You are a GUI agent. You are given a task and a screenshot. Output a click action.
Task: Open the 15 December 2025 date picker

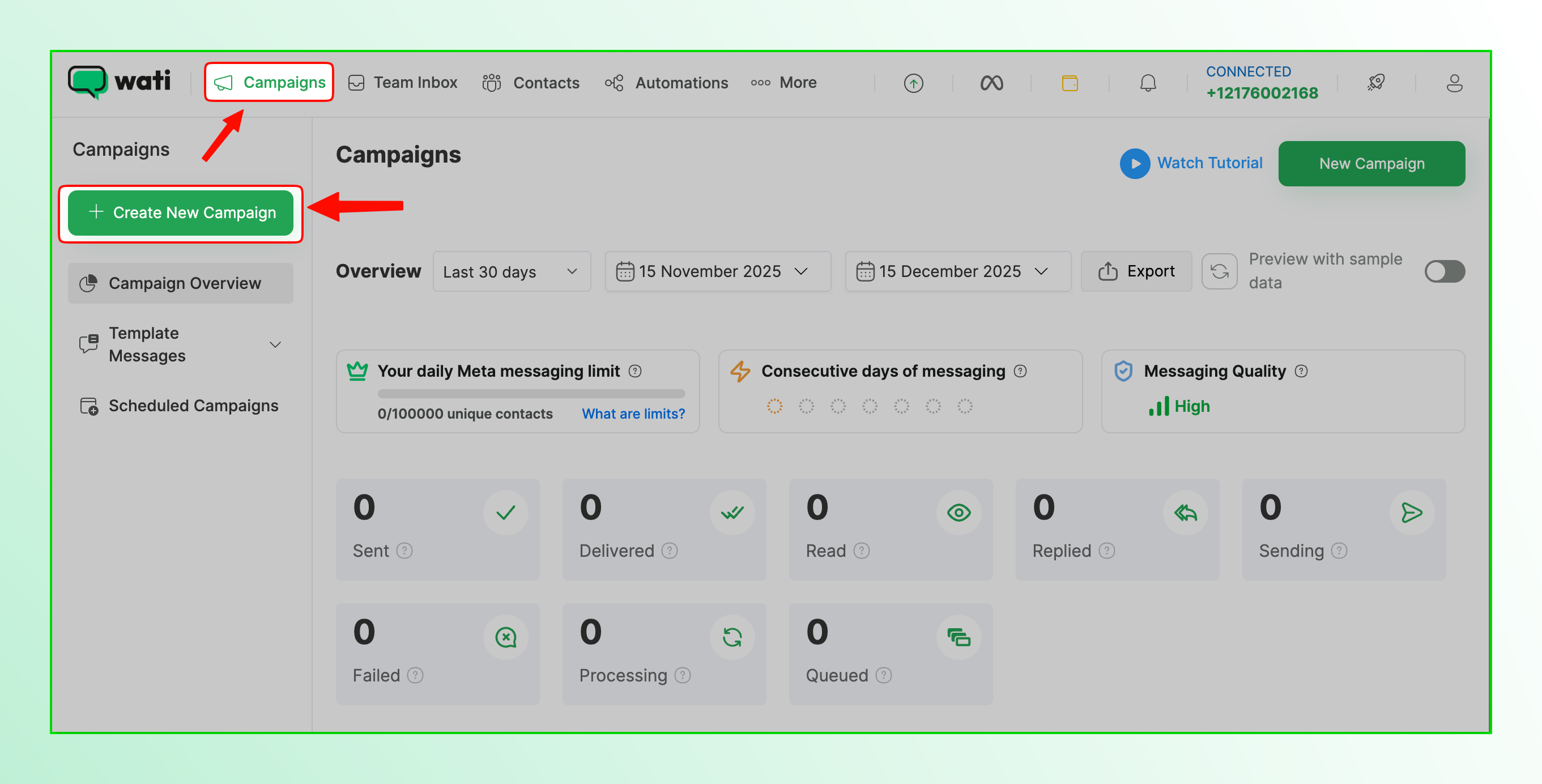point(957,272)
